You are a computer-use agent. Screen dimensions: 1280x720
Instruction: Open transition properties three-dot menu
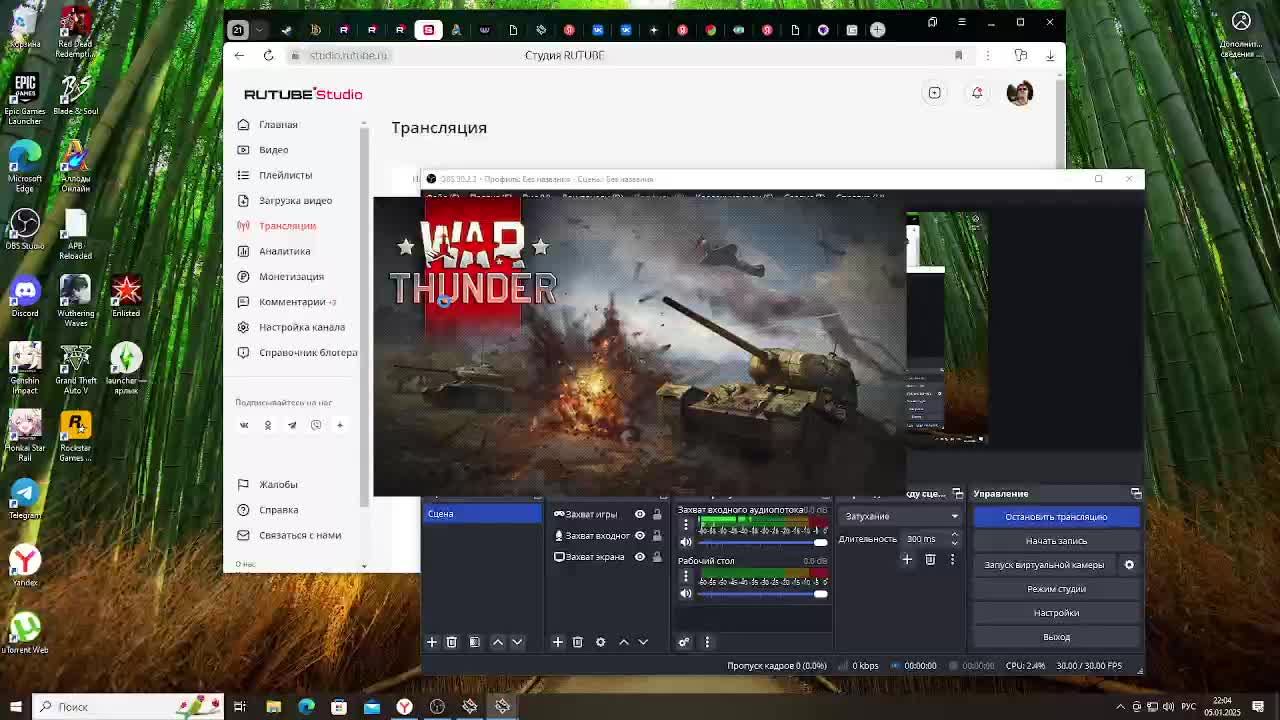[x=952, y=560]
